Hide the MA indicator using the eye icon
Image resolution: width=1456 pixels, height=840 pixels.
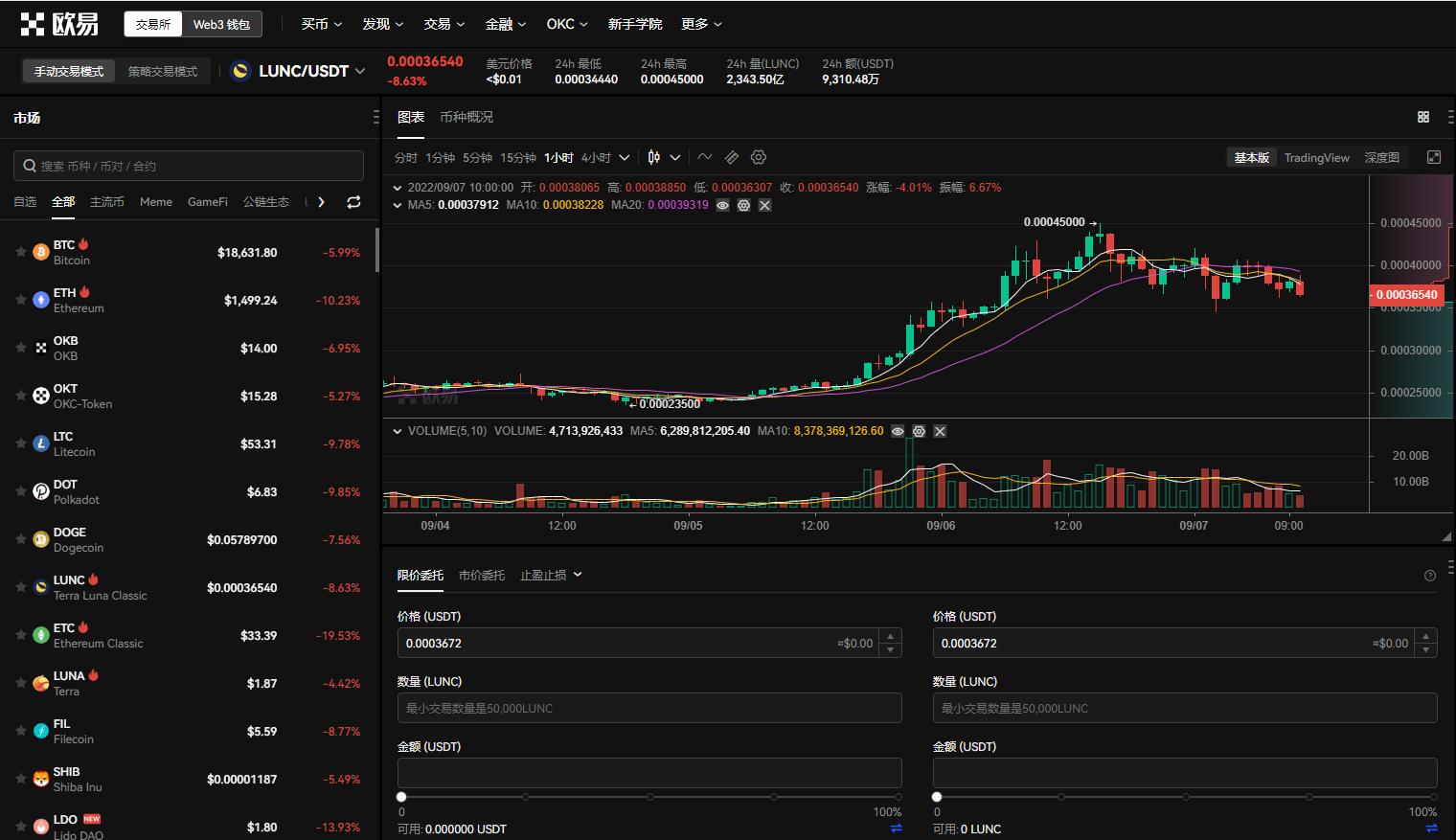pyautogui.click(x=722, y=205)
